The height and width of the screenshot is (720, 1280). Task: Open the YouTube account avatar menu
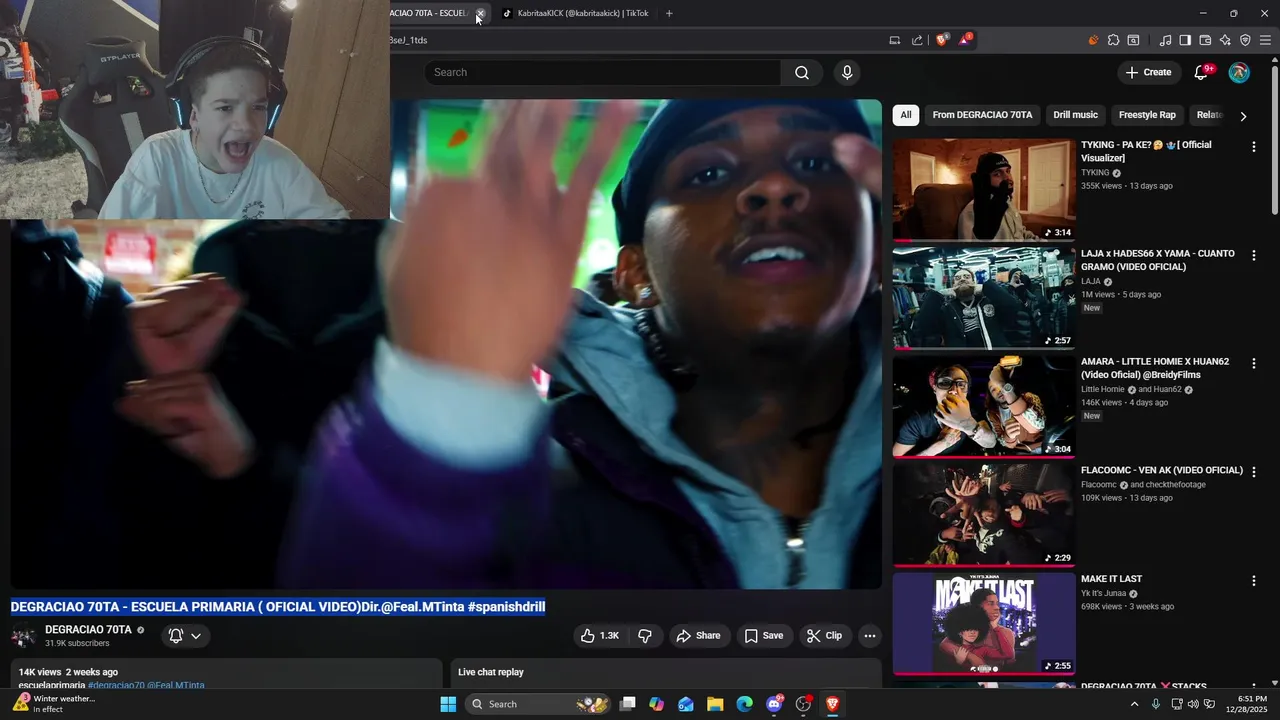click(1239, 72)
